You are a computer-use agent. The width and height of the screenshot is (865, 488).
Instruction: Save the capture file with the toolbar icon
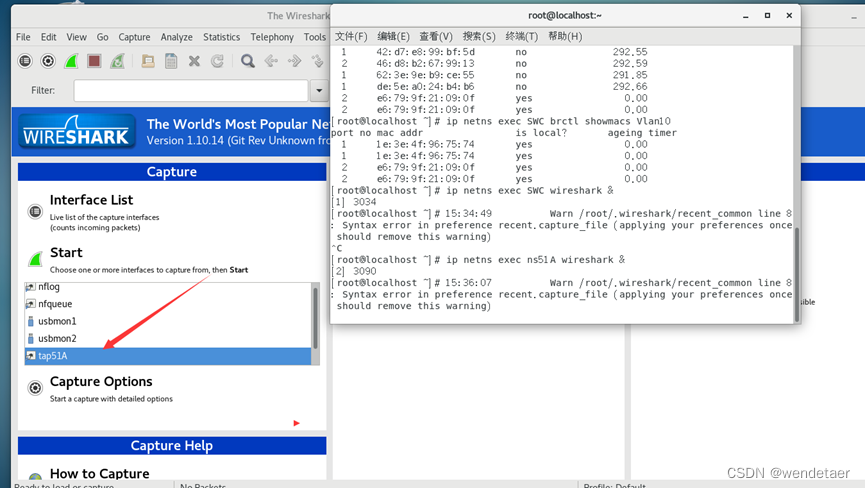tap(171, 61)
